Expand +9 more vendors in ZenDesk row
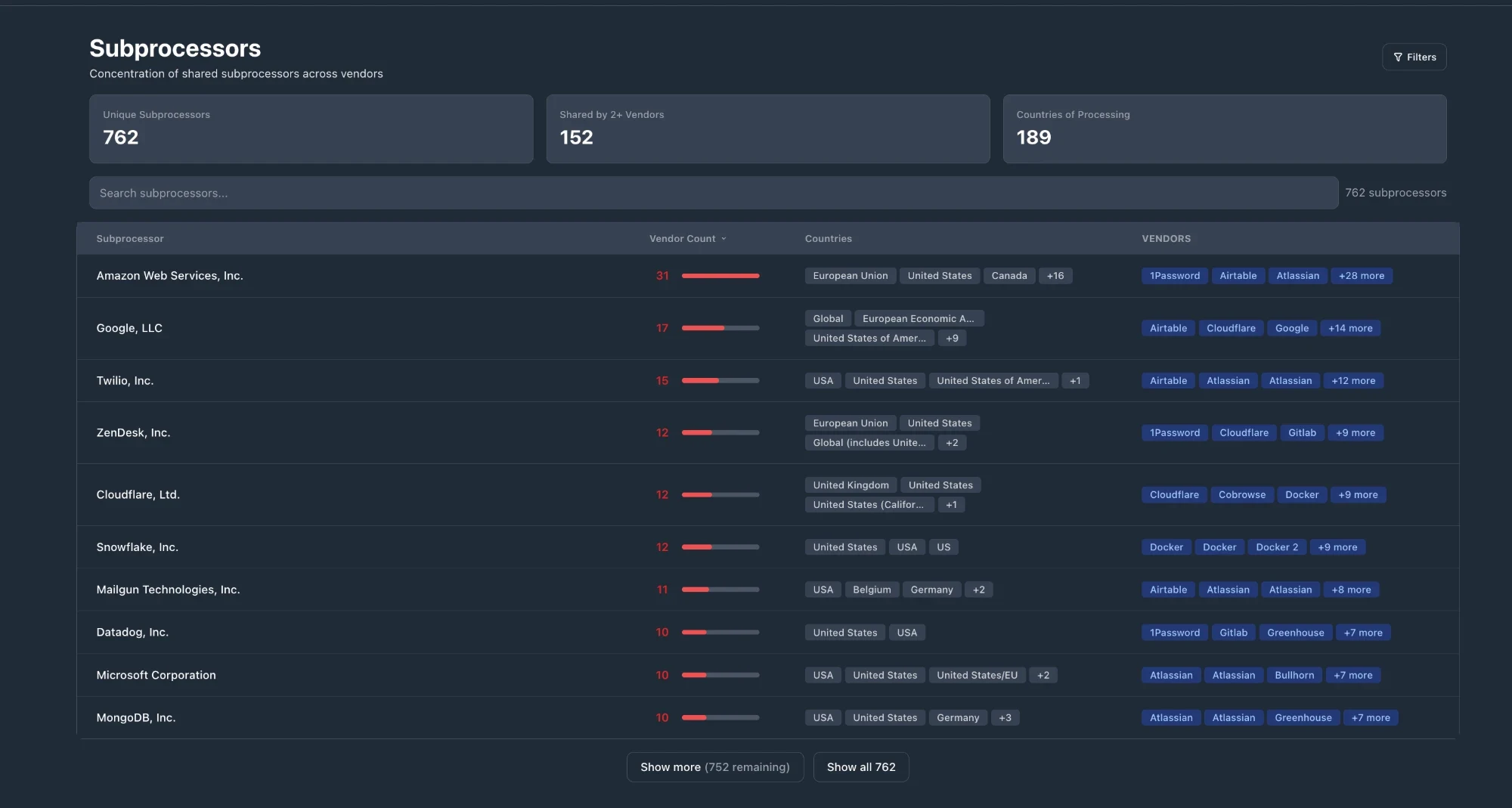The image size is (1512, 808). click(1355, 432)
